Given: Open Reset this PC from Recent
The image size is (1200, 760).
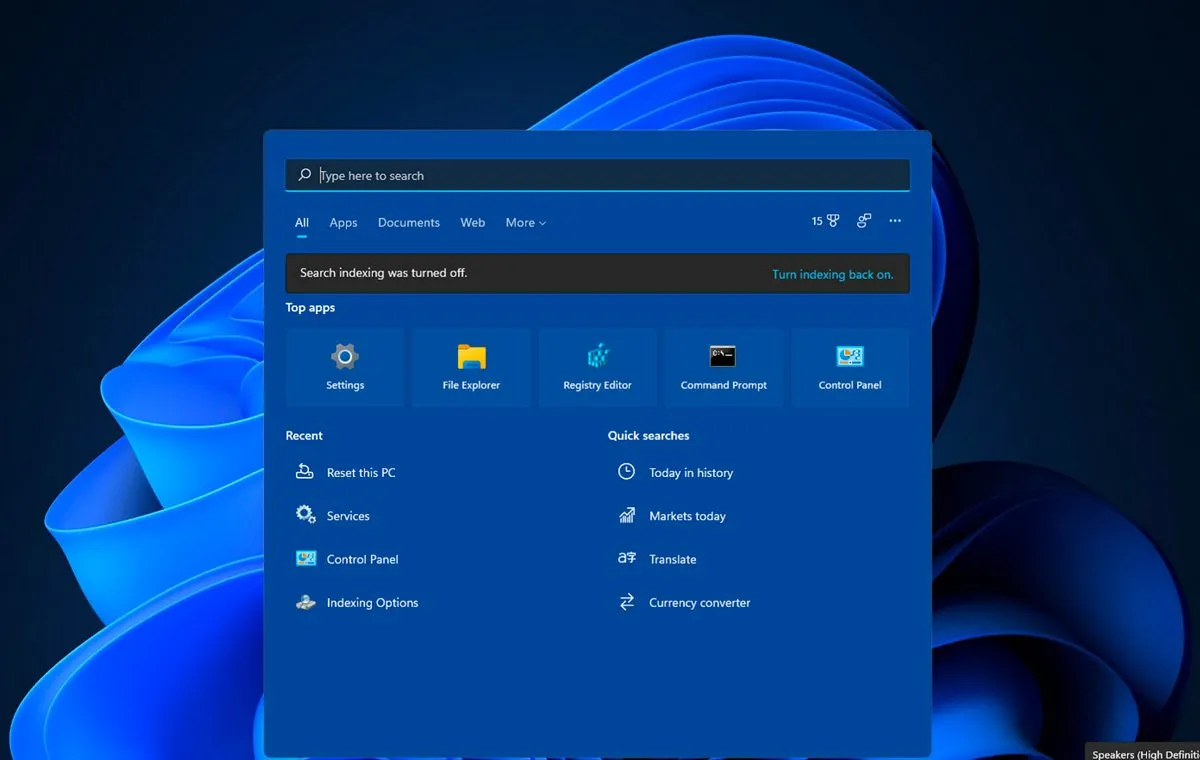Looking at the screenshot, I should tap(360, 473).
